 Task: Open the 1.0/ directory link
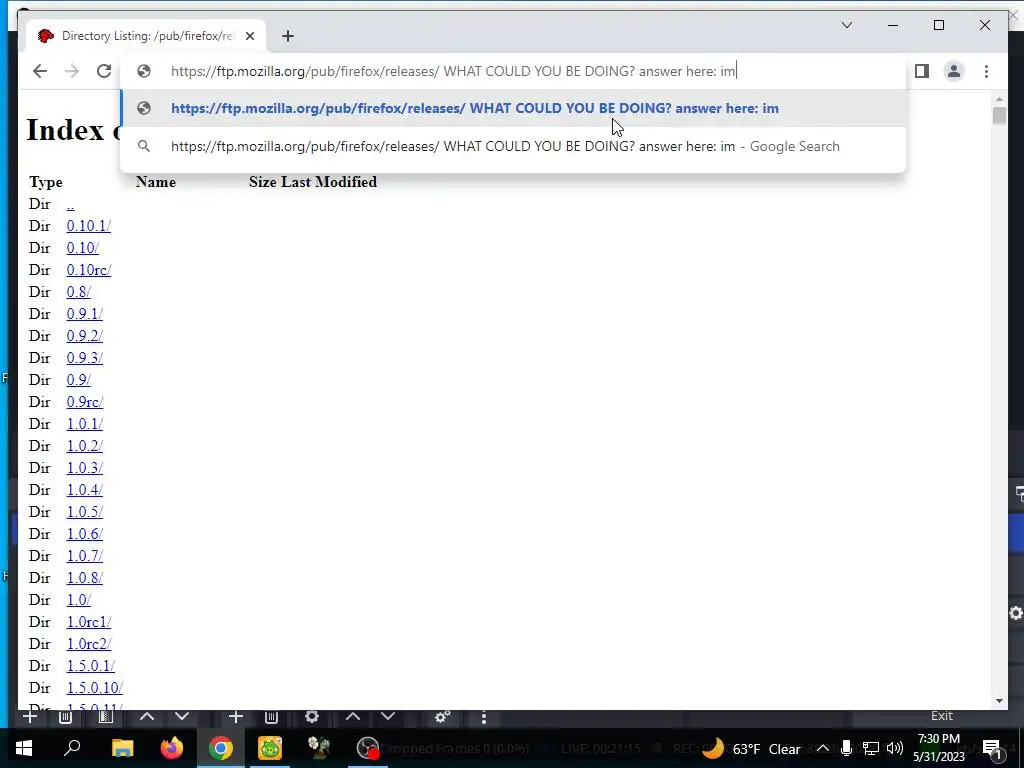pos(78,600)
